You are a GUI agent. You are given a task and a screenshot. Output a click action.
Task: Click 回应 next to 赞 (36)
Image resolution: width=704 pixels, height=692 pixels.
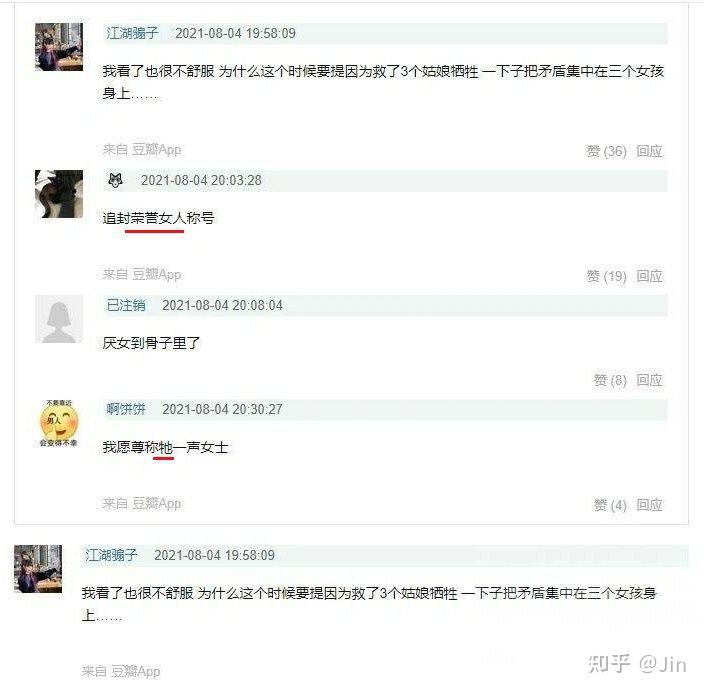tap(649, 151)
